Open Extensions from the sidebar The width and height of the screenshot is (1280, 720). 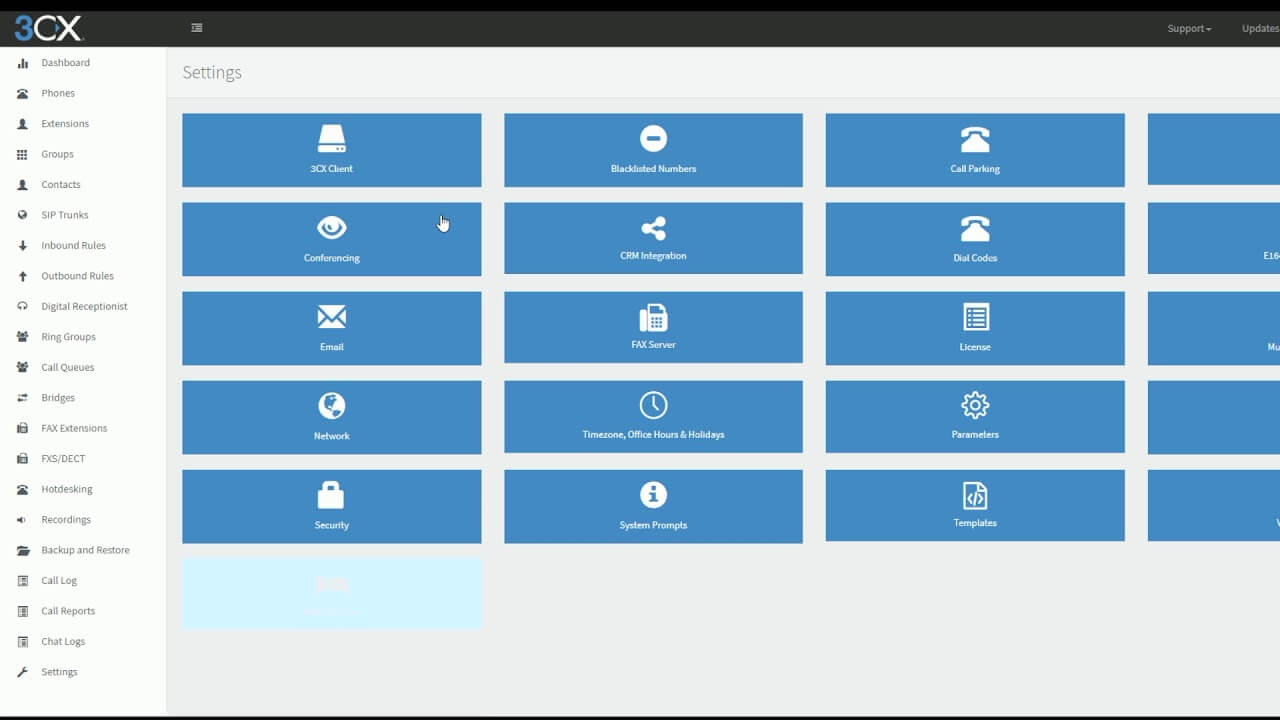point(65,124)
